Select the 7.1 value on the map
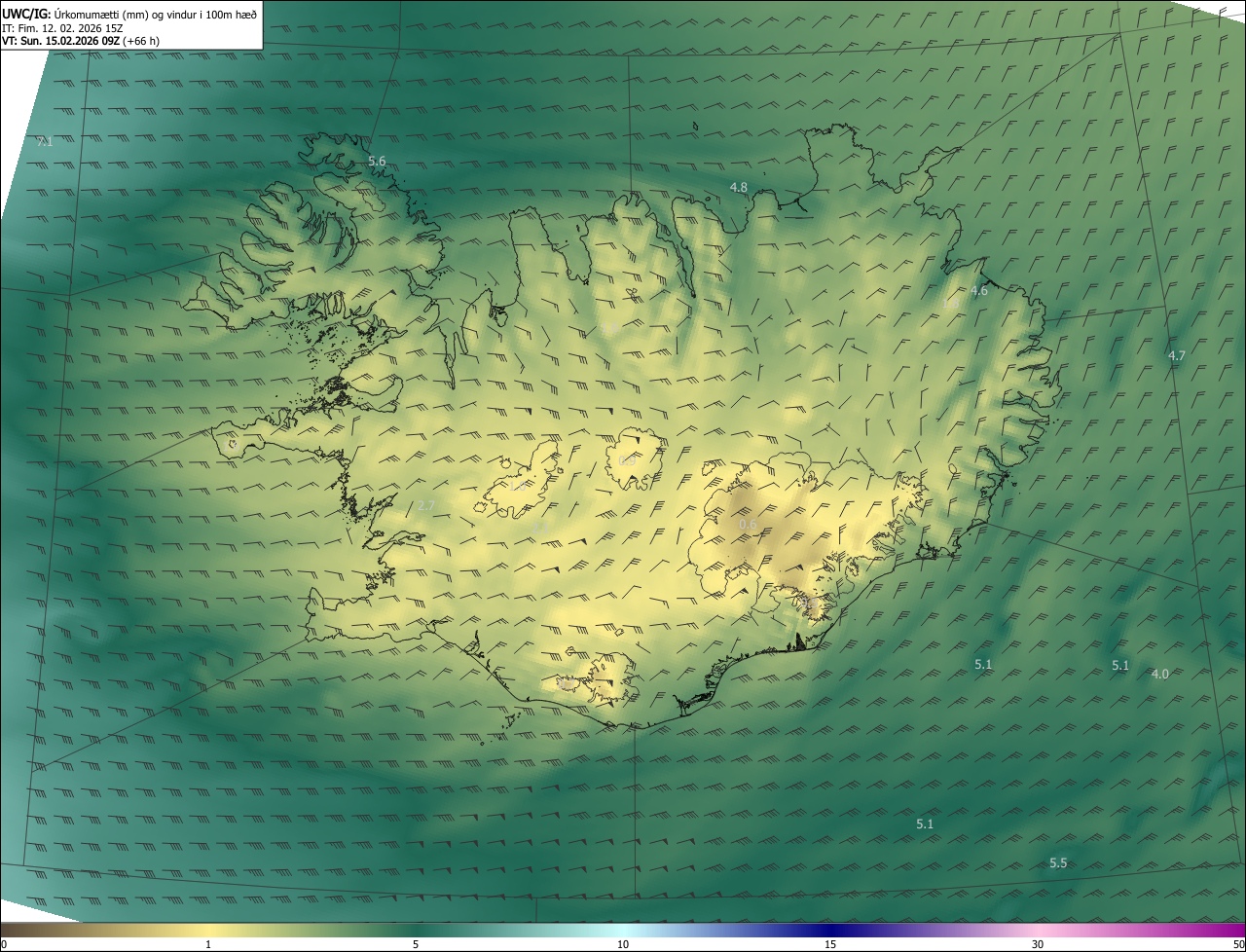 tap(45, 142)
